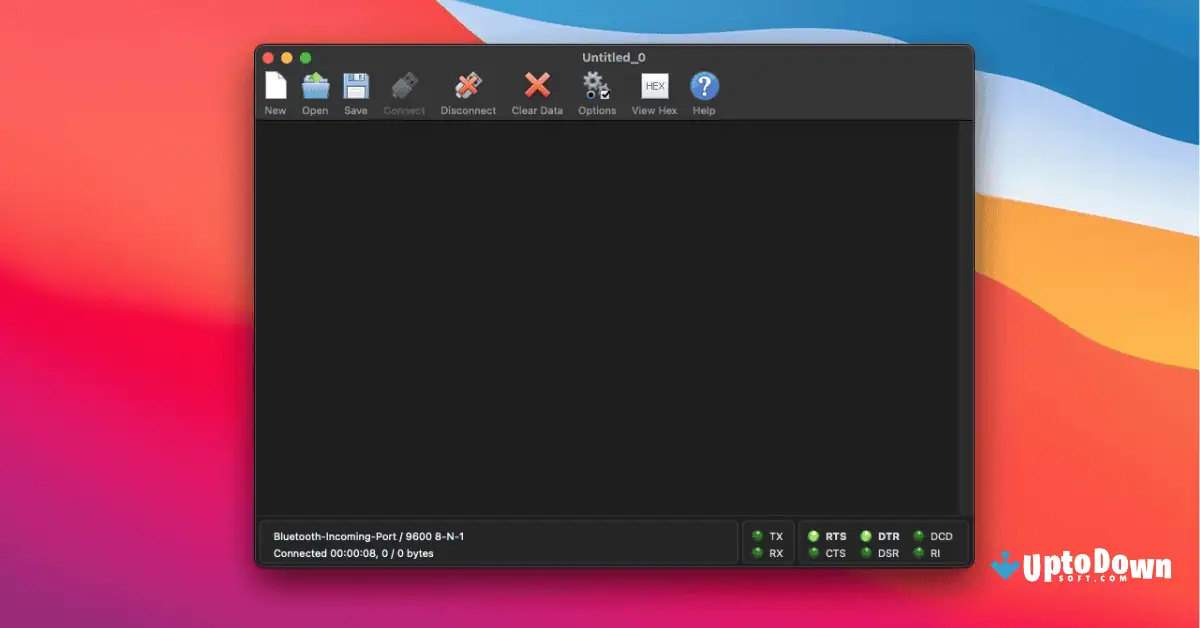This screenshot has height=628, width=1200.
Task: Open a saved connection using the Open icon
Action: click(x=315, y=90)
